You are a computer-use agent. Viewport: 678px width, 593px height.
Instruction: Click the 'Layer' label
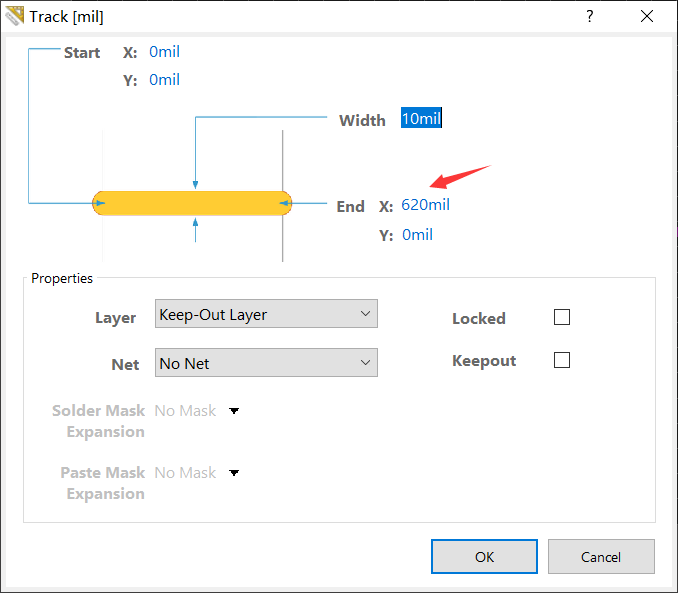pos(115,318)
